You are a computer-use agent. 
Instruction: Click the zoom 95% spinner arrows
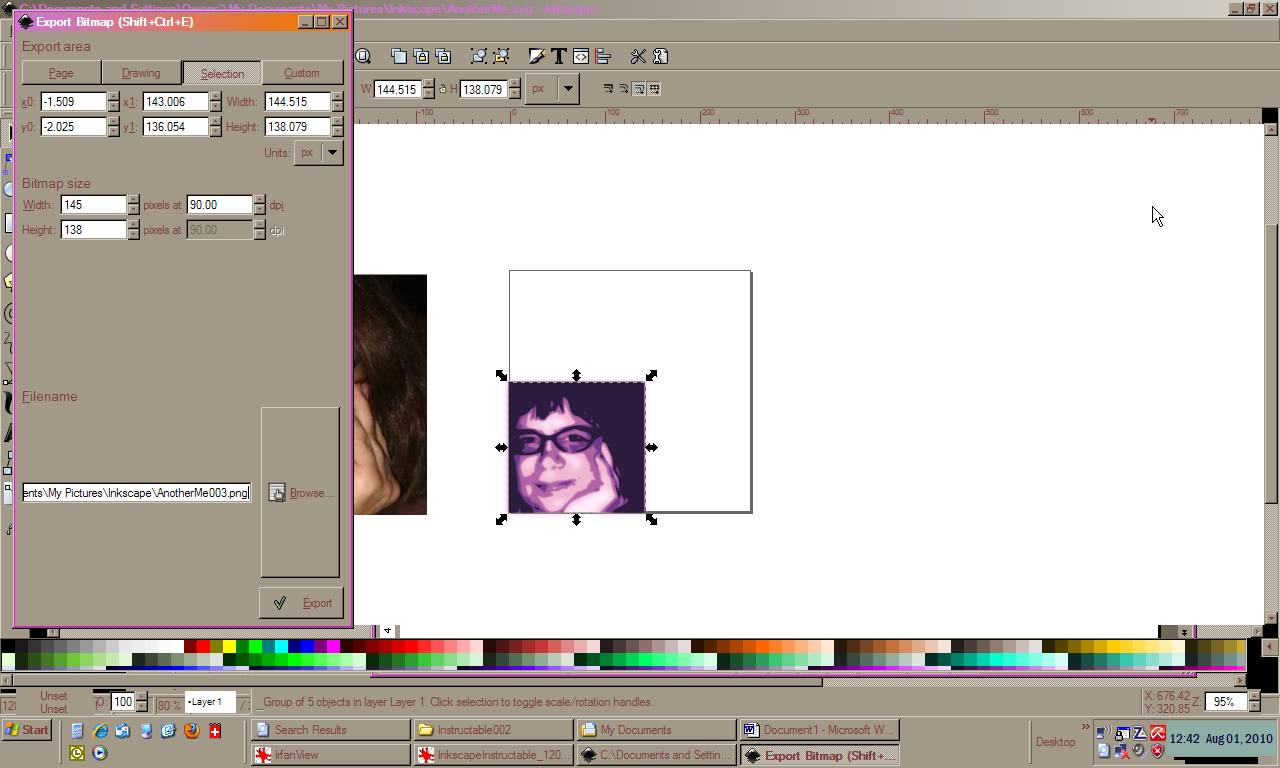[1254, 702]
